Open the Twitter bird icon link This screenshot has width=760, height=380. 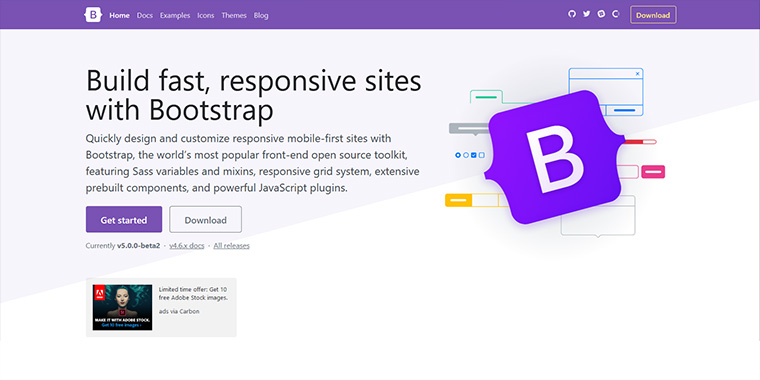click(x=586, y=14)
